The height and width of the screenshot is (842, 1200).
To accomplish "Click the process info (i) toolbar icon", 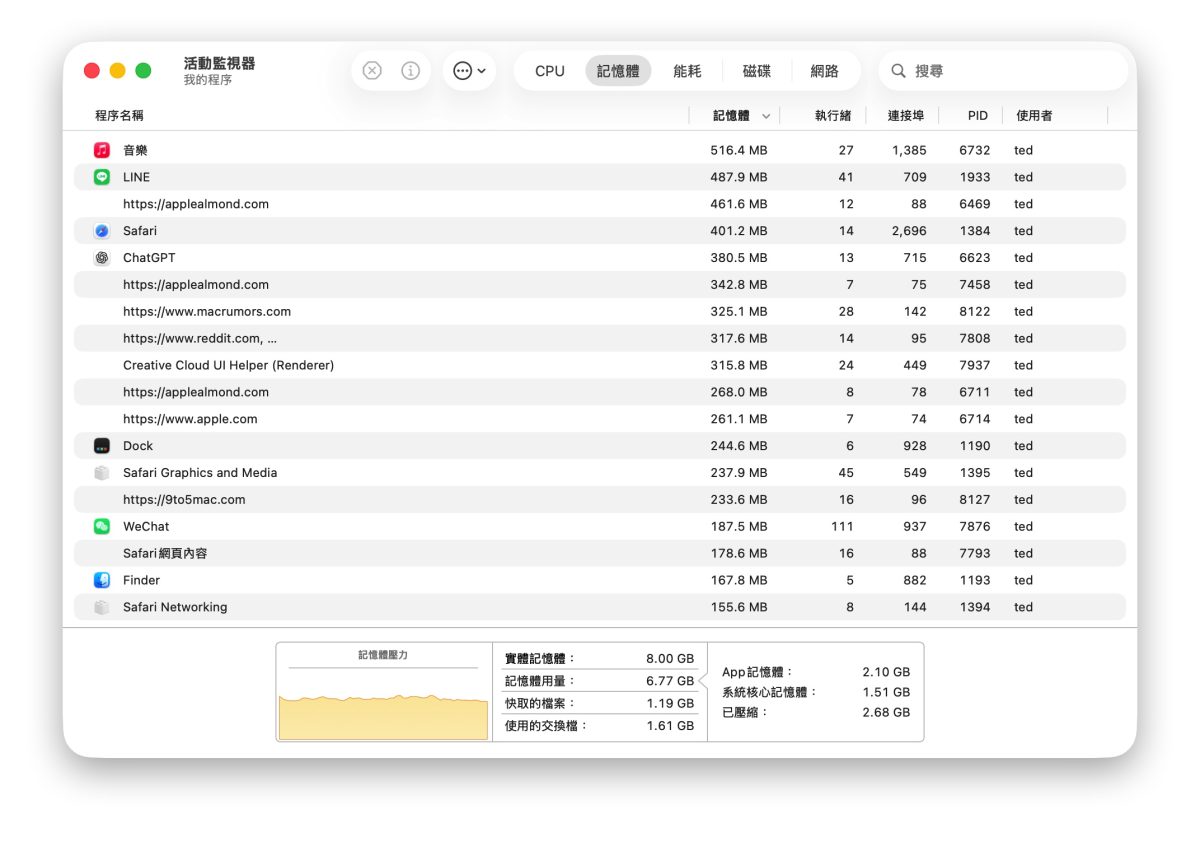I will (410, 71).
